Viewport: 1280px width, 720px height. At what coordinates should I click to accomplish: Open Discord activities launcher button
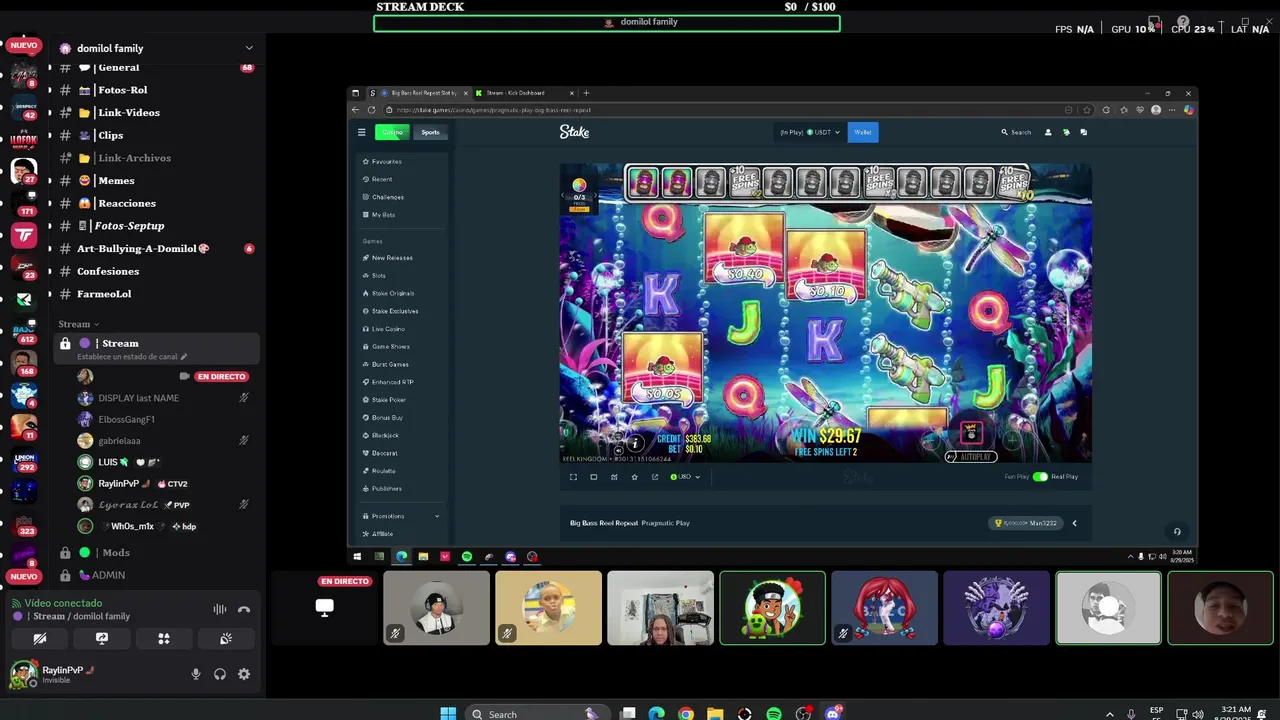click(x=164, y=638)
